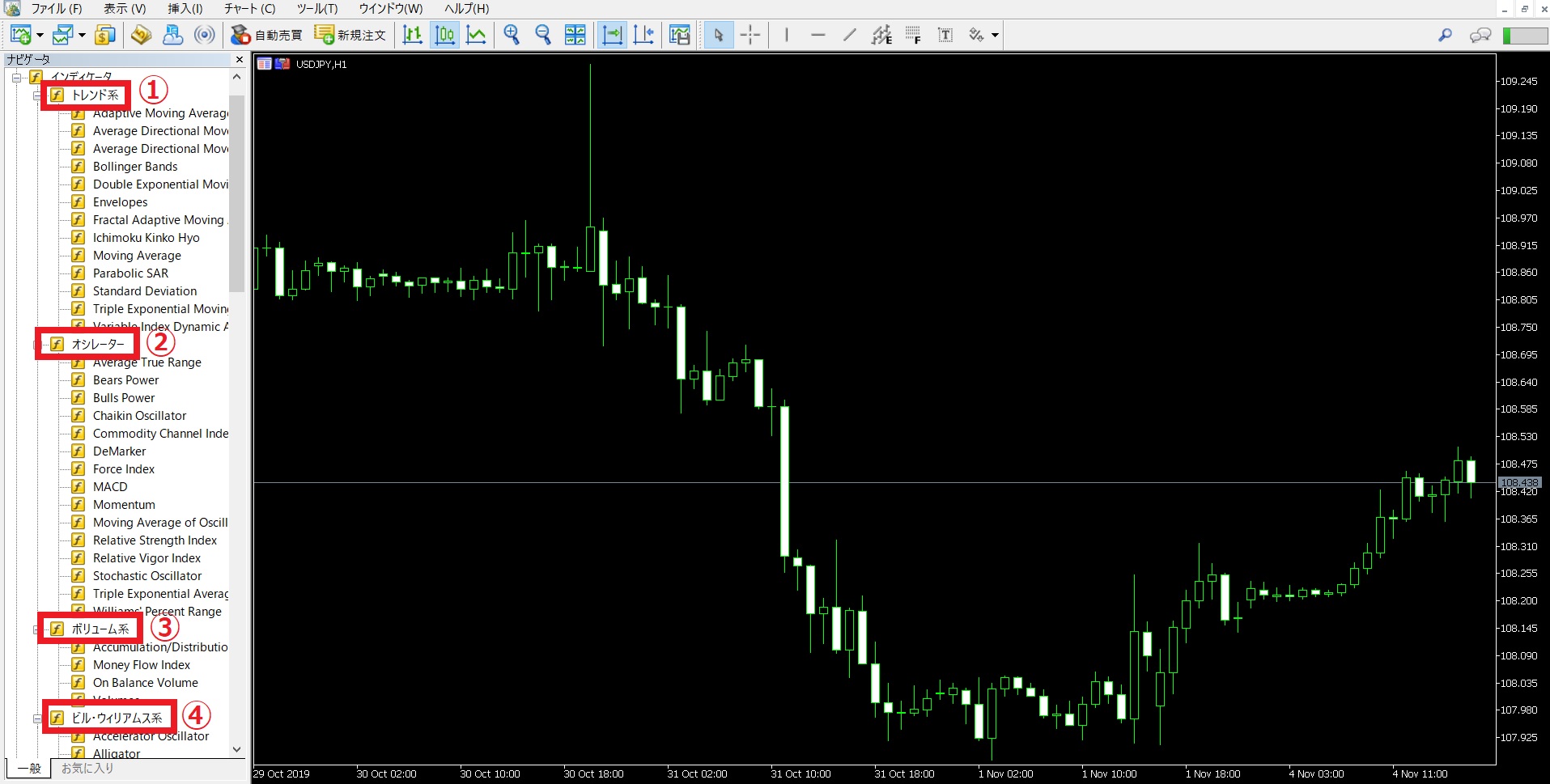Open the profiles dropdown arrow
Viewport: 1550px width, 784px height.
[x=82, y=36]
